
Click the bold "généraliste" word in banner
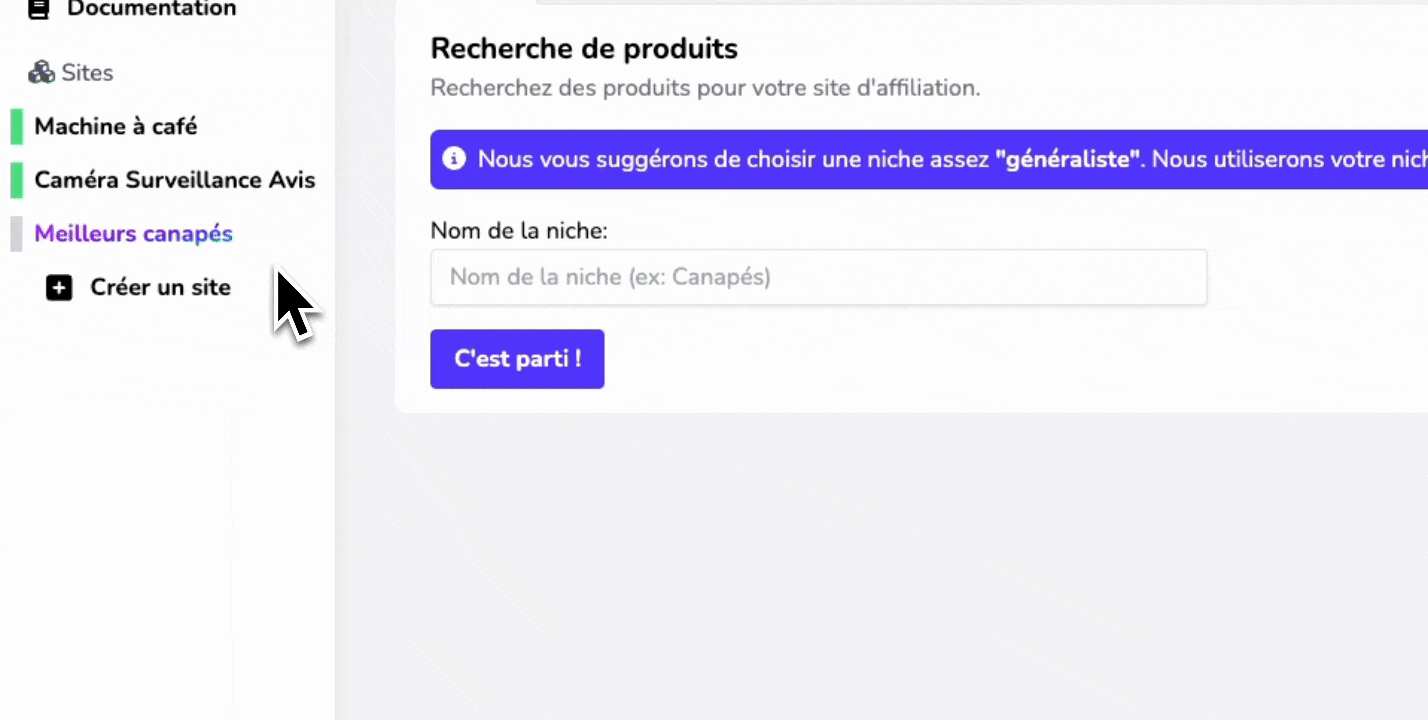1068,160
